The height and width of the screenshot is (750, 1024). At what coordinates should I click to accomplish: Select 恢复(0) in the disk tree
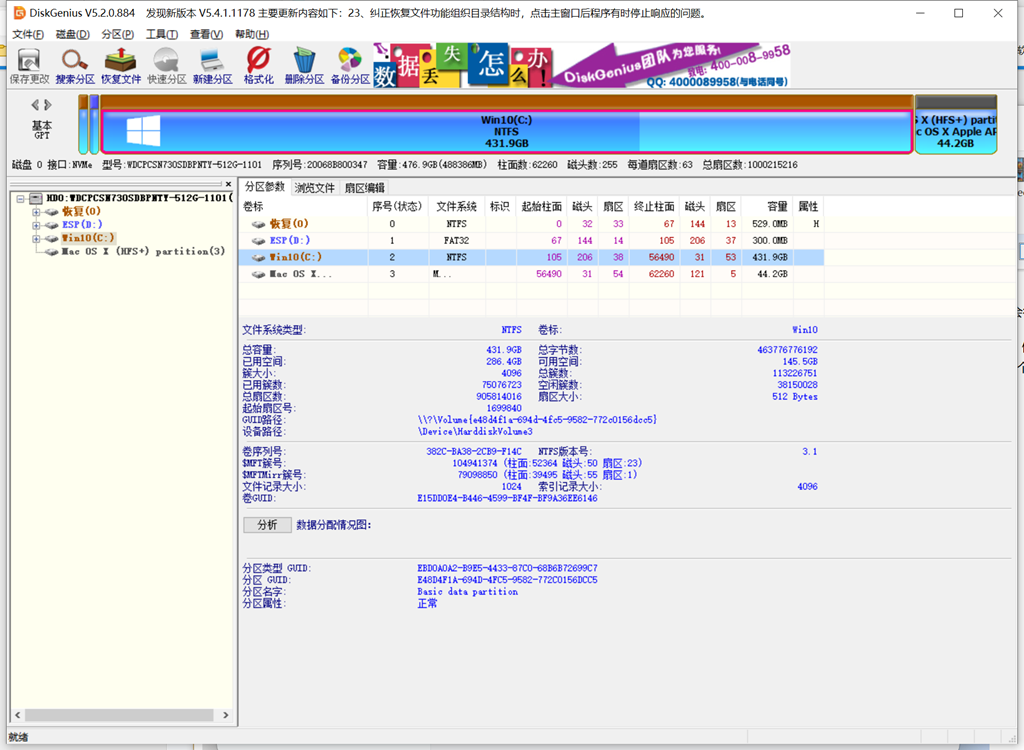[81, 212]
